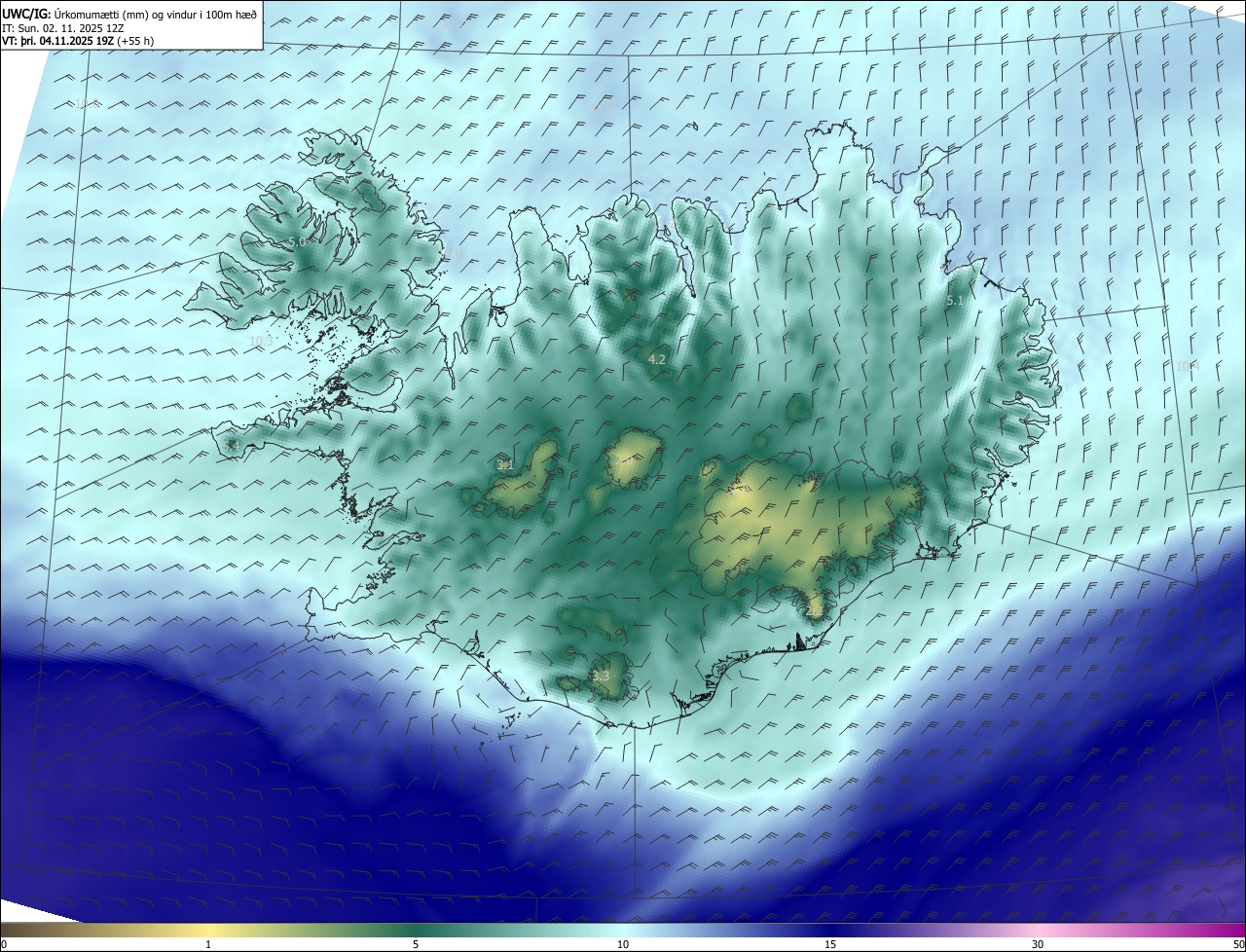Click the 10.3 value off the west coast
Screen dimensions: 1246x952
pyautogui.click(x=261, y=341)
